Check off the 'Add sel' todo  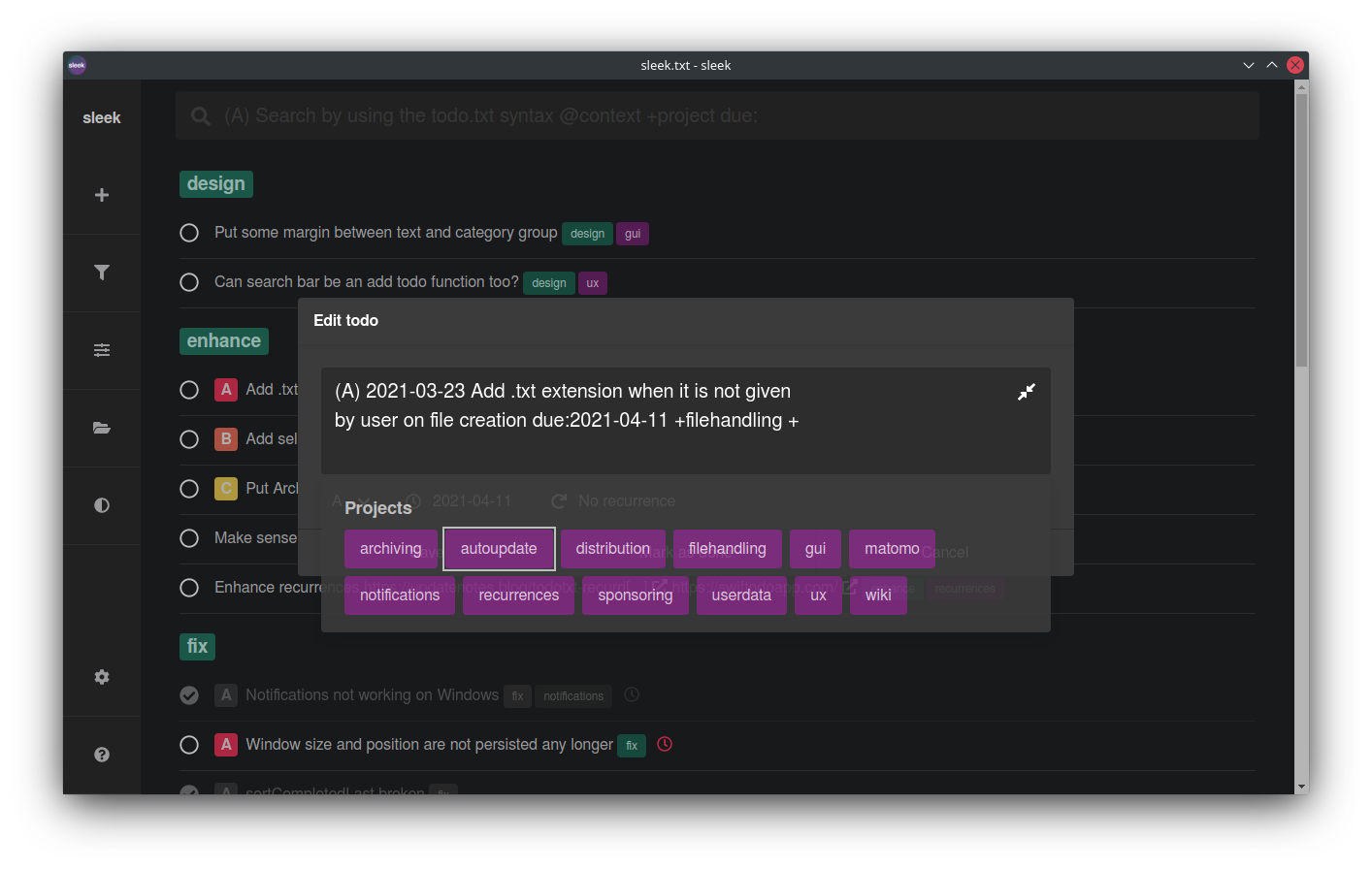189,439
